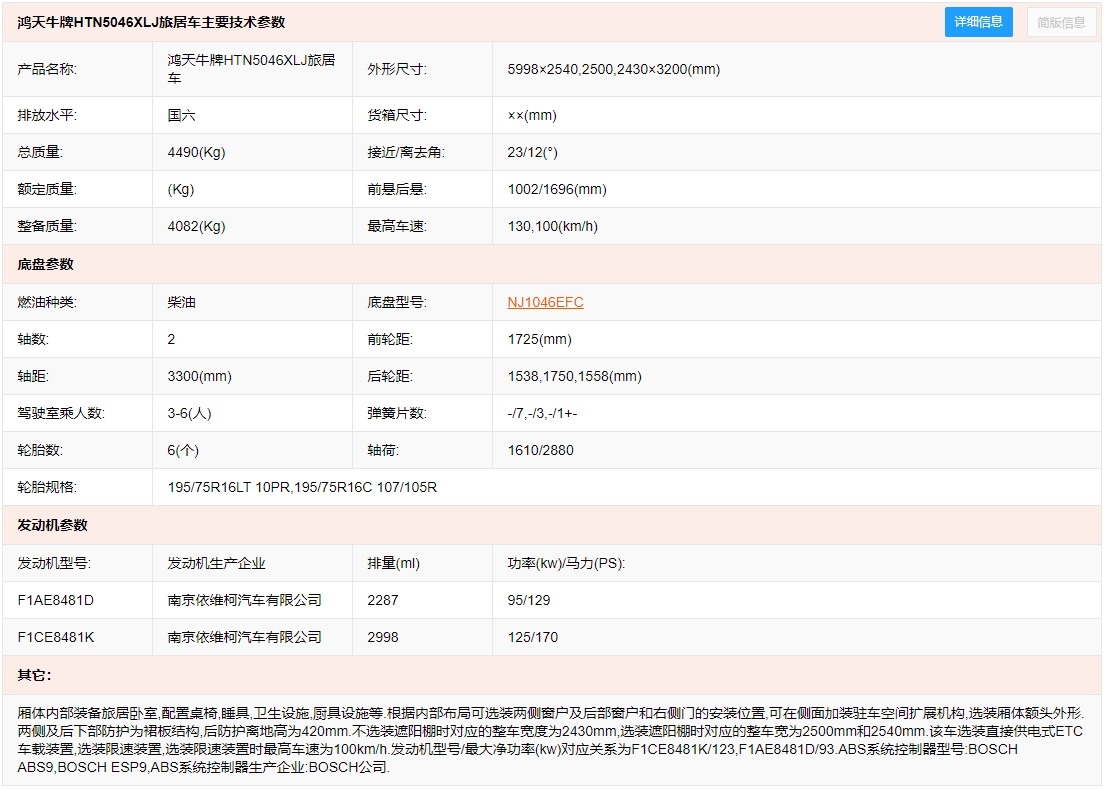Click the 轮胎规格 label

pyautogui.click(x=47, y=487)
